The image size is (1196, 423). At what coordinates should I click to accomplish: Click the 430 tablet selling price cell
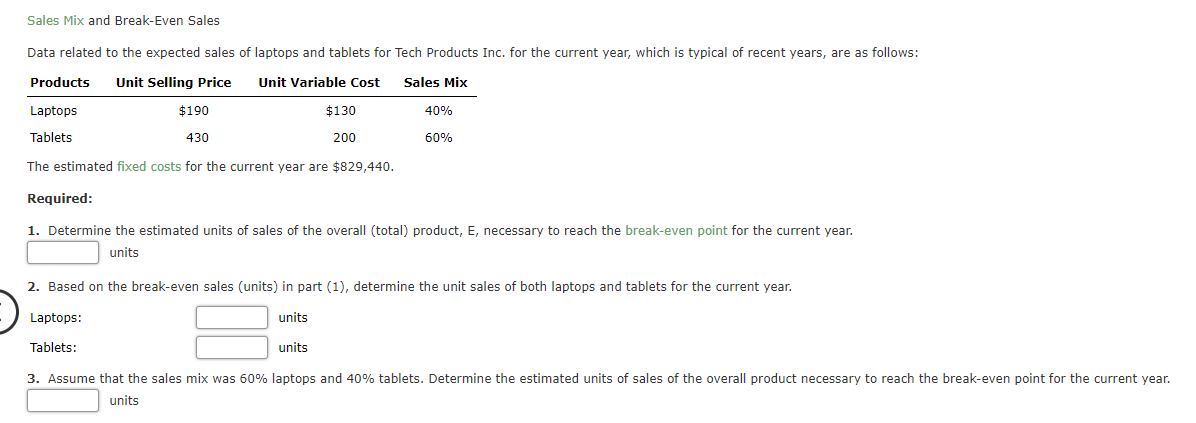click(x=198, y=138)
